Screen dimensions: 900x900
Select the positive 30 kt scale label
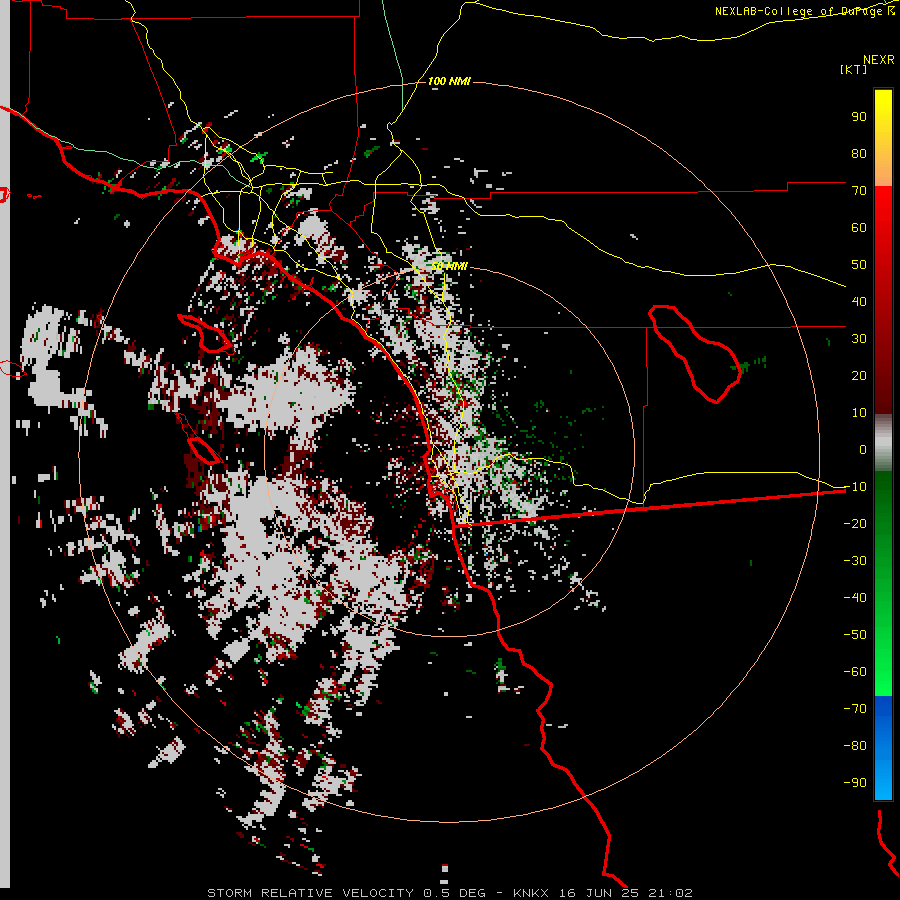(859, 339)
